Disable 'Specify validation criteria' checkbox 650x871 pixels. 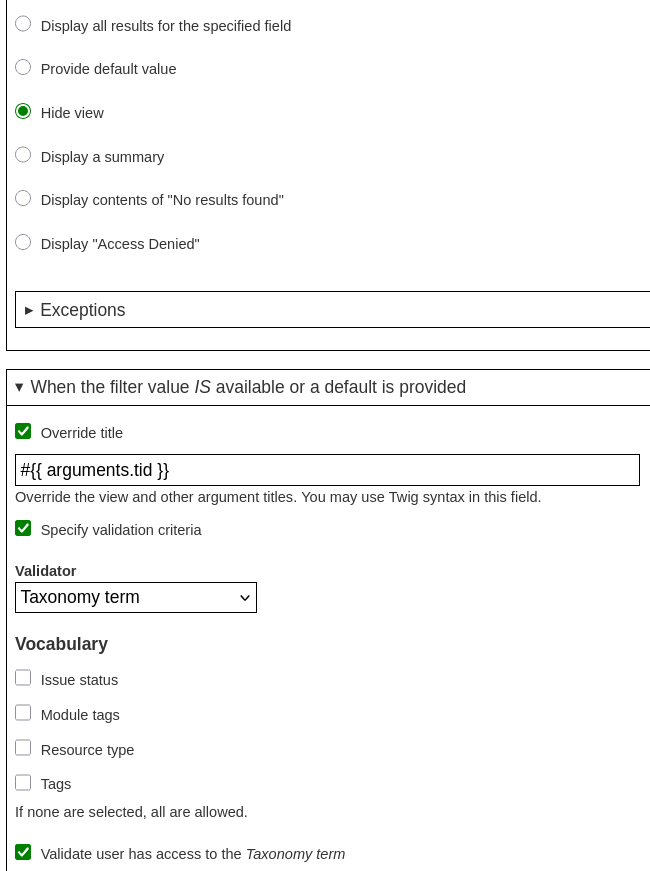coord(23,528)
